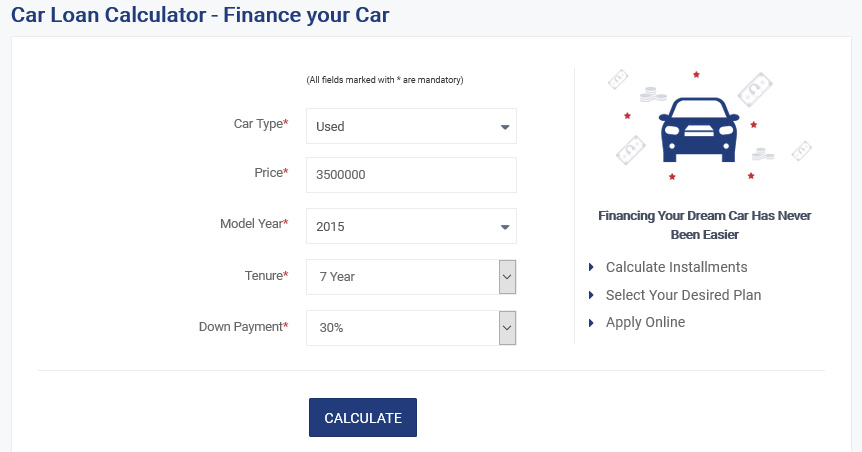Click arrow bullet beside Apply Online
Screen dimensions: 862x452
click(x=591, y=323)
